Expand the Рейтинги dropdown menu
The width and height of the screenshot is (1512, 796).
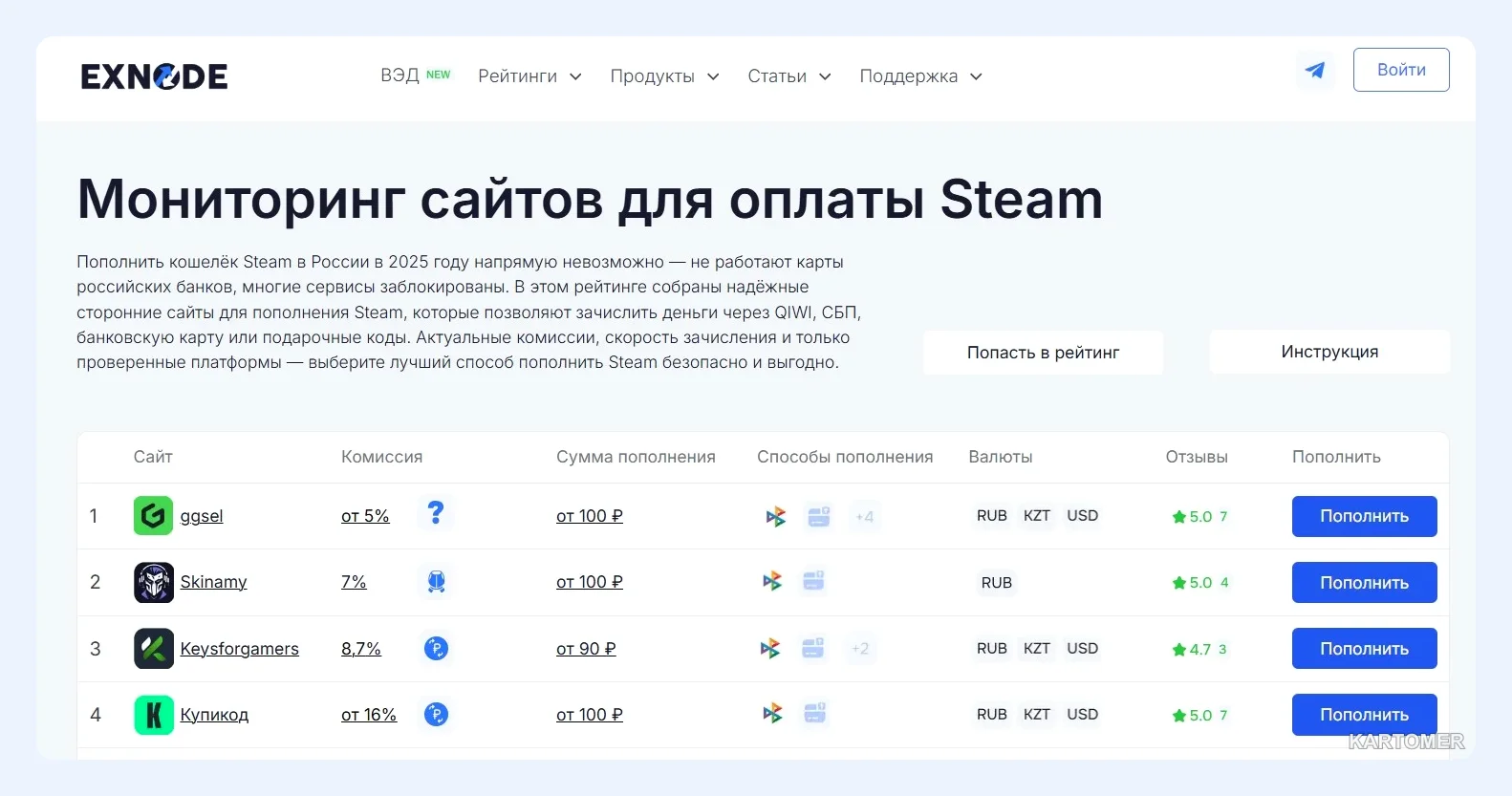point(529,76)
